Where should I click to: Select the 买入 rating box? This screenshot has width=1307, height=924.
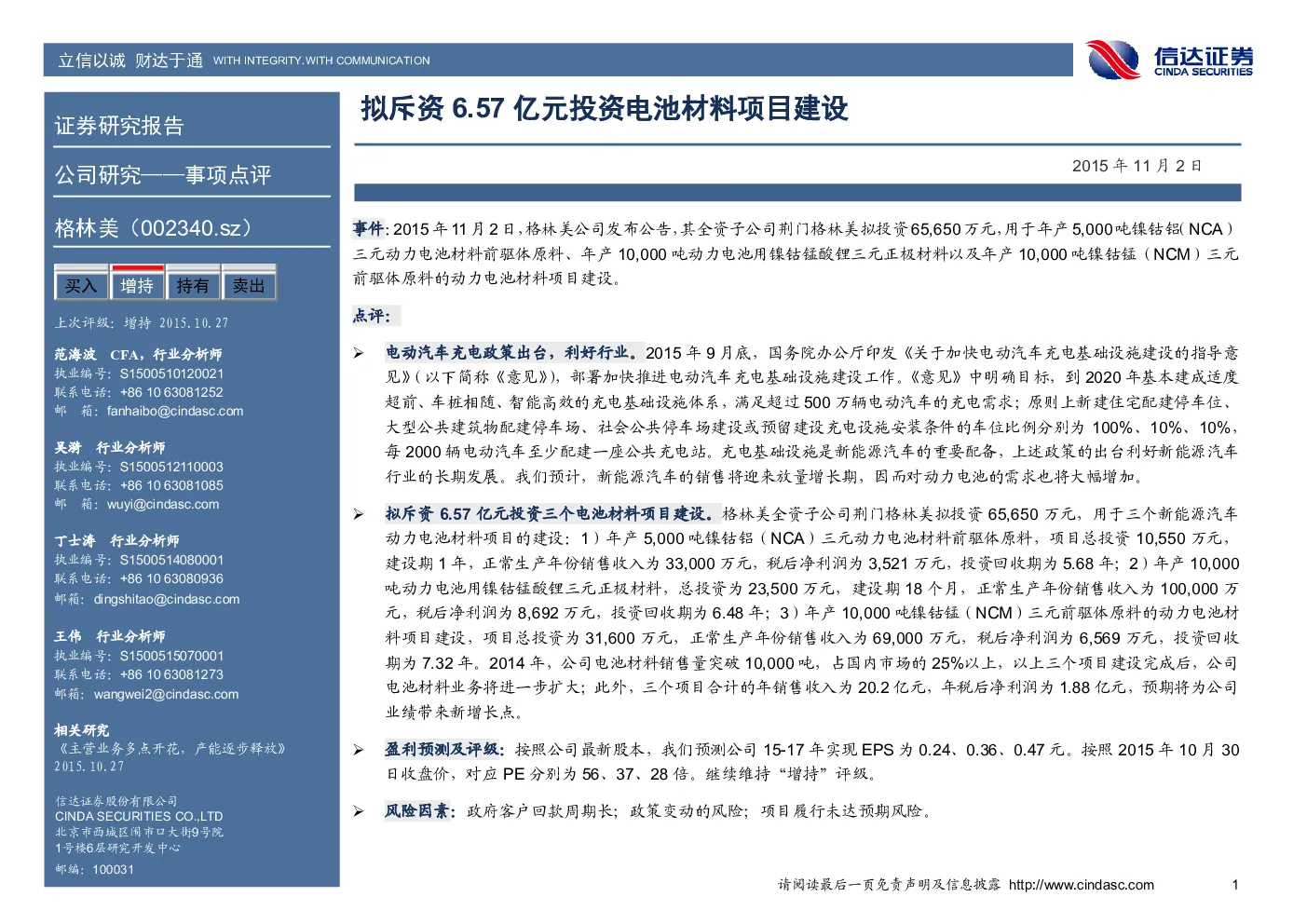(81, 285)
